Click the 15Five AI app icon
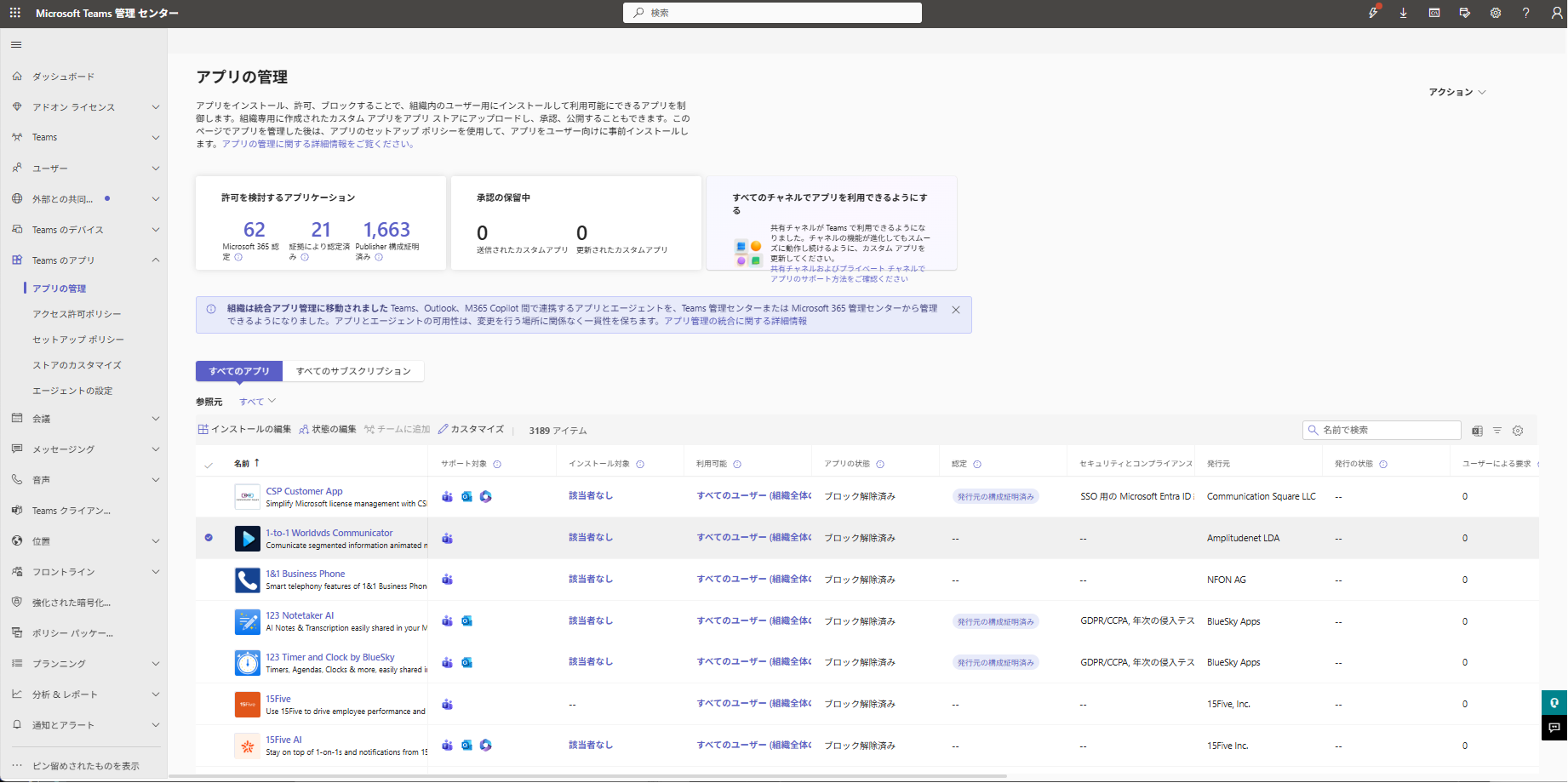The width and height of the screenshot is (1568, 783). coord(247,746)
